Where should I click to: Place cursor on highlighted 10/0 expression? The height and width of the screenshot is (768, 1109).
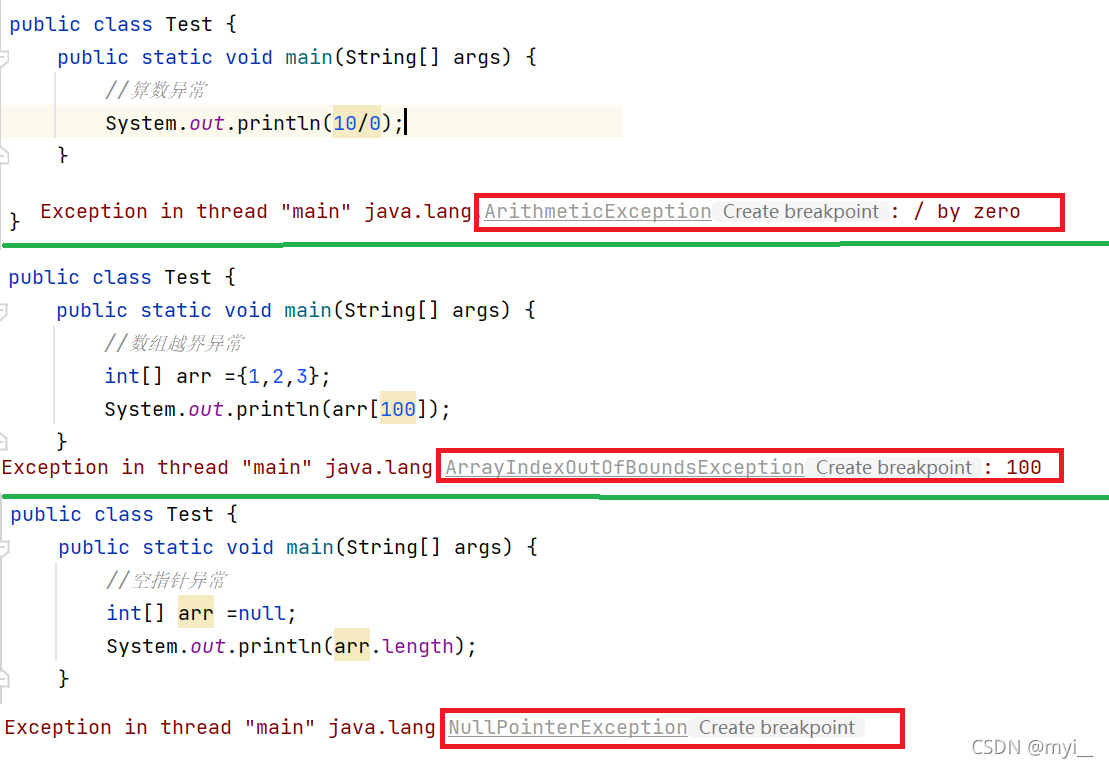tap(357, 123)
